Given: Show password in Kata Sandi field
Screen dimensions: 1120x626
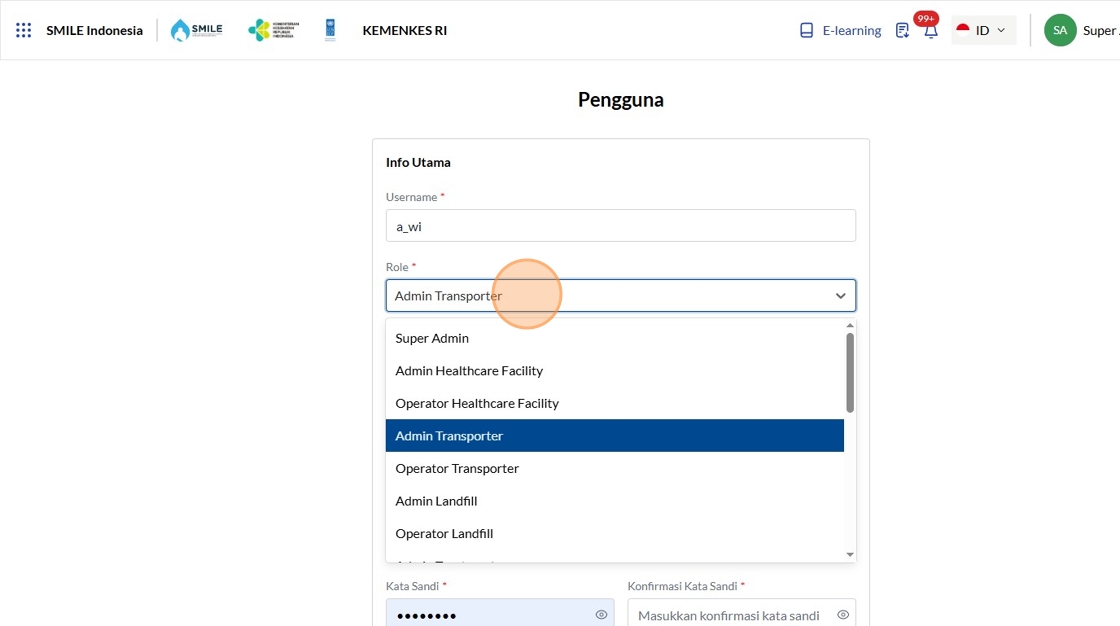Looking at the screenshot, I should click(601, 615).
